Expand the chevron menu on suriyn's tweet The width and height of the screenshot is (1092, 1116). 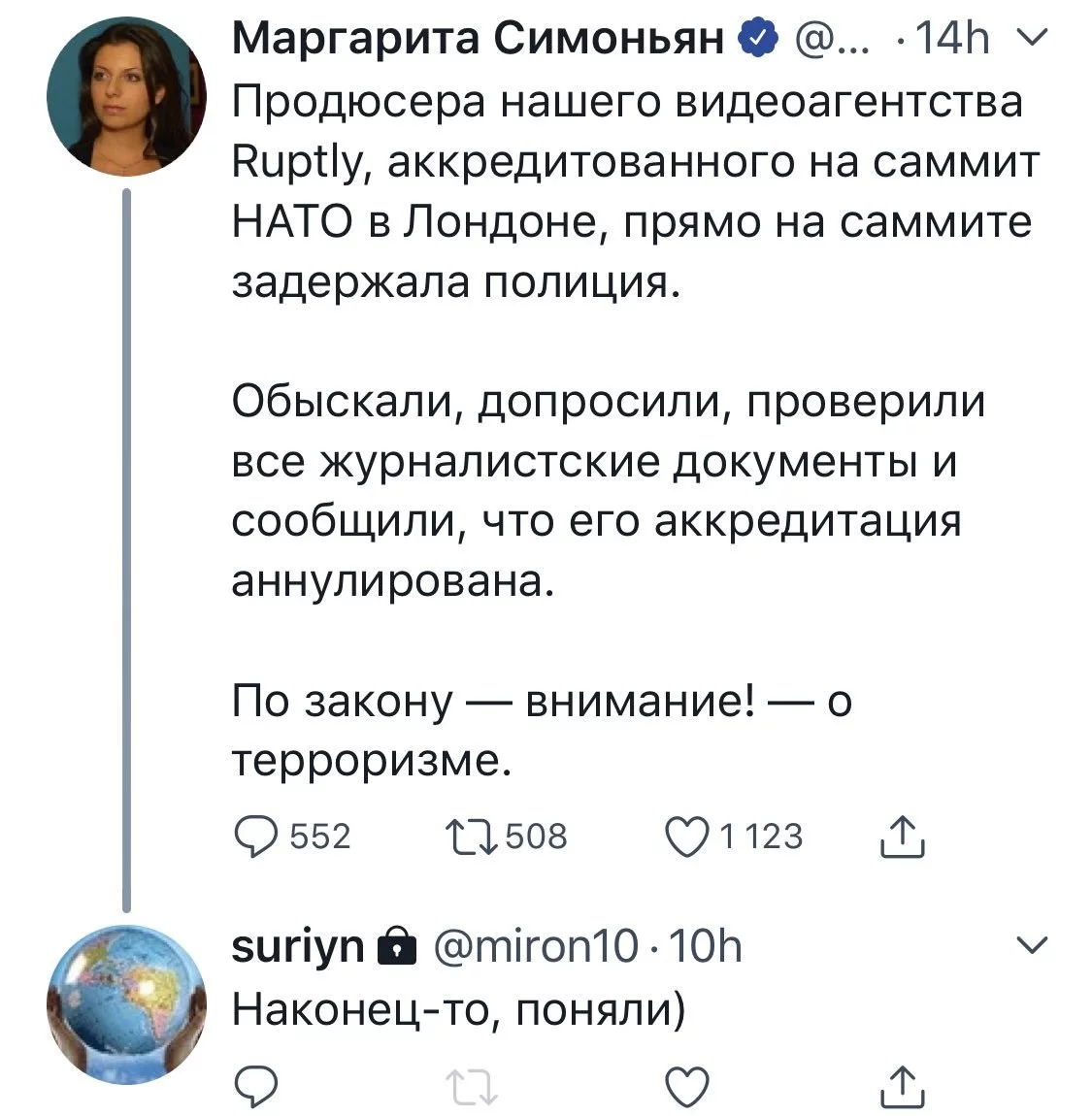click(1035, 945)
